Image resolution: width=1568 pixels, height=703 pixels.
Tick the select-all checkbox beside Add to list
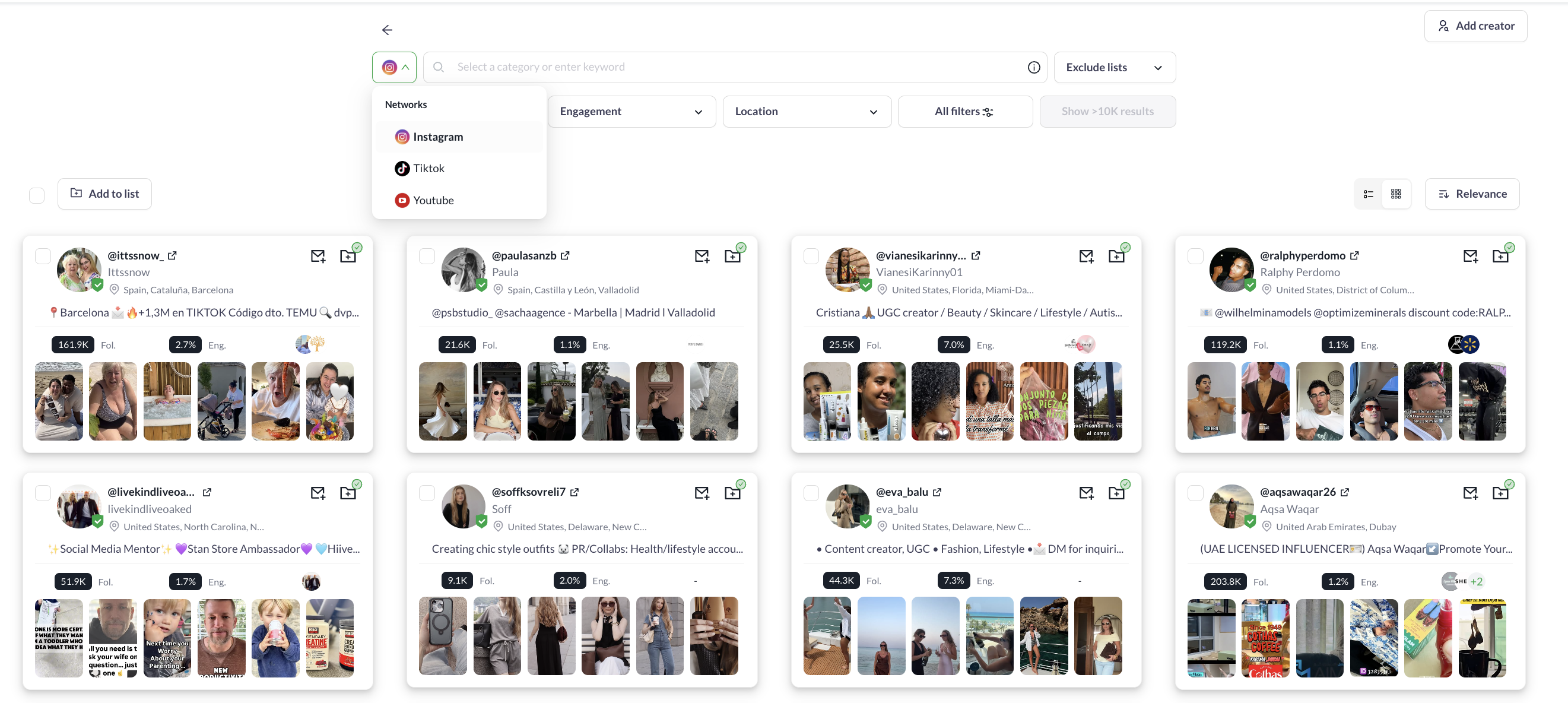coord(37,195)
